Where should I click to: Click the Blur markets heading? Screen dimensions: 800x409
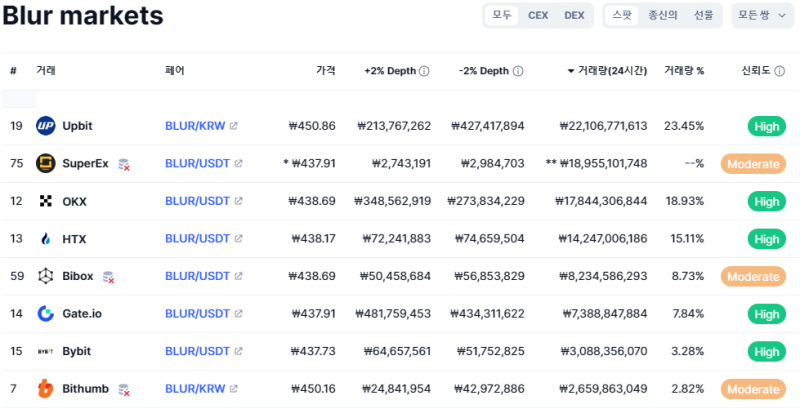83,16
